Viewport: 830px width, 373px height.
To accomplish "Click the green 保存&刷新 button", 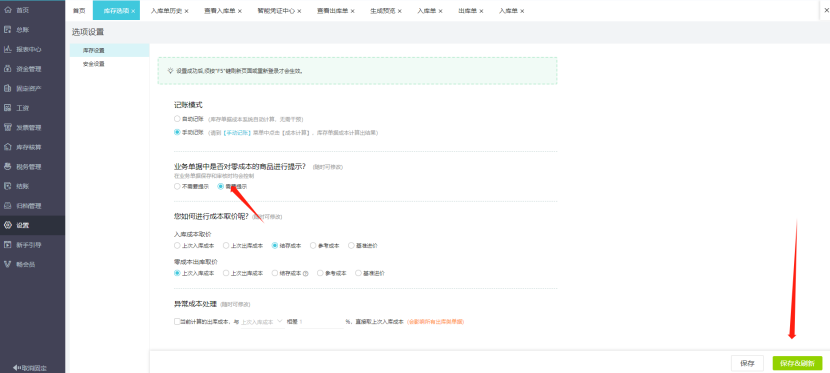I will click(x=797, y=363).
